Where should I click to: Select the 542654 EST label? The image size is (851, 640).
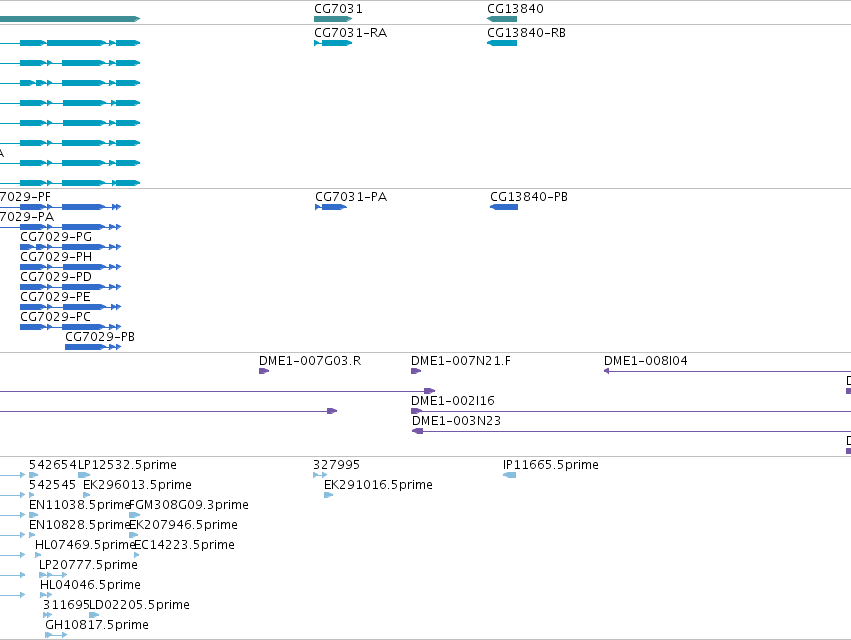(x=53, y=465)
